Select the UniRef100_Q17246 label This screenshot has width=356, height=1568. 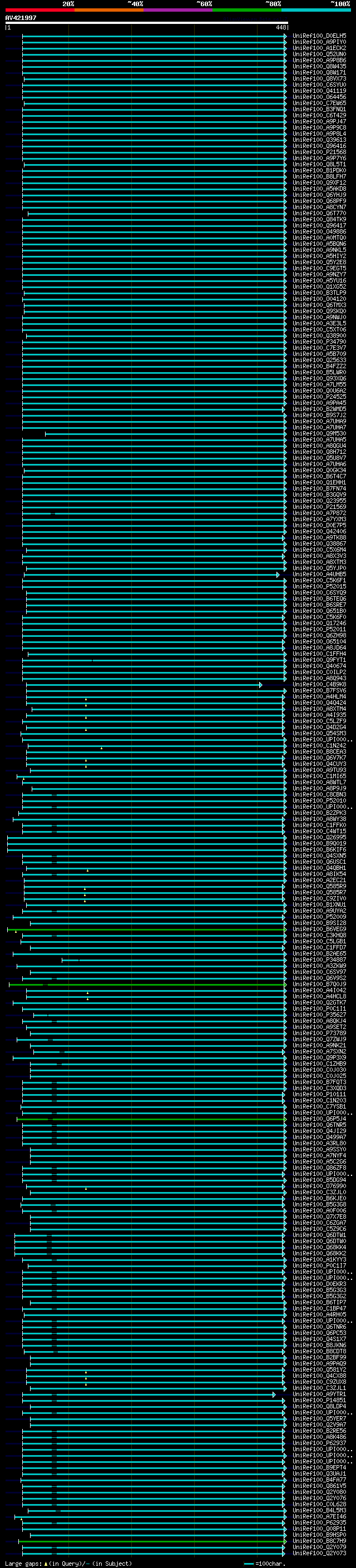pos(319,624)
